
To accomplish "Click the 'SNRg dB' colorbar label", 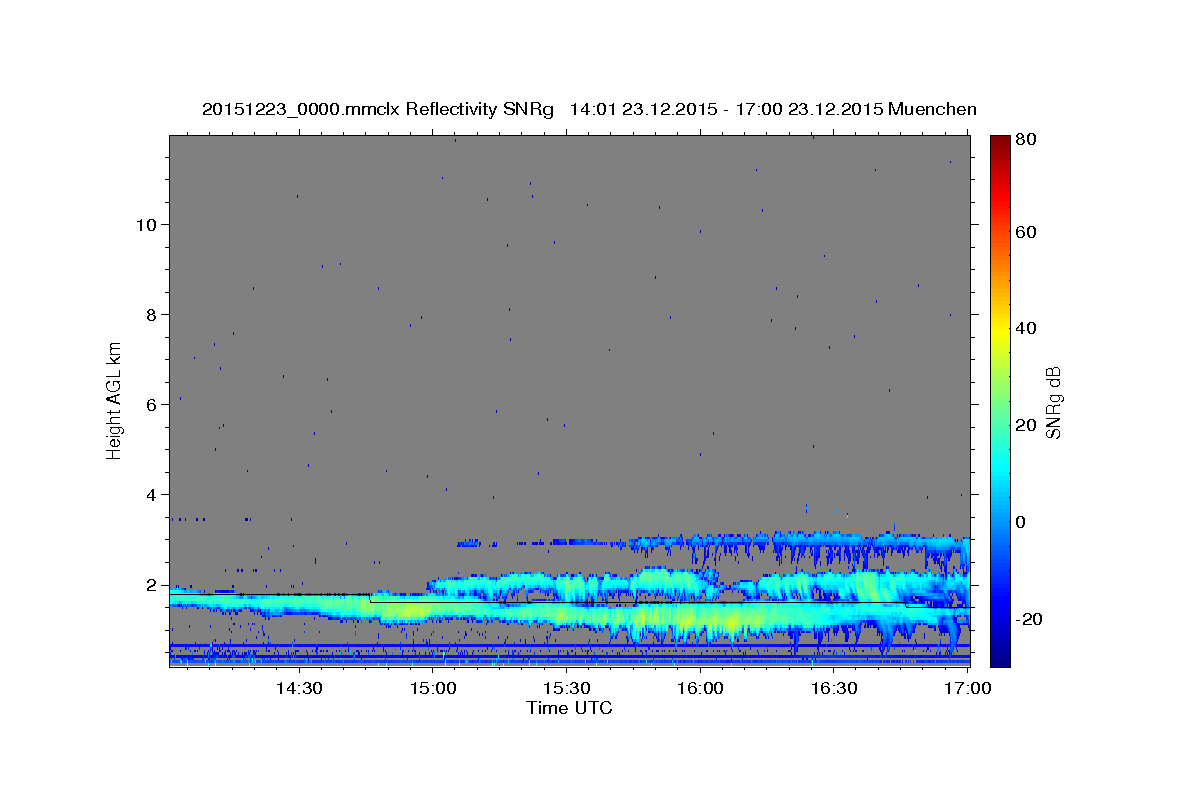I will pyautogui.click(x=1052, y=402).
